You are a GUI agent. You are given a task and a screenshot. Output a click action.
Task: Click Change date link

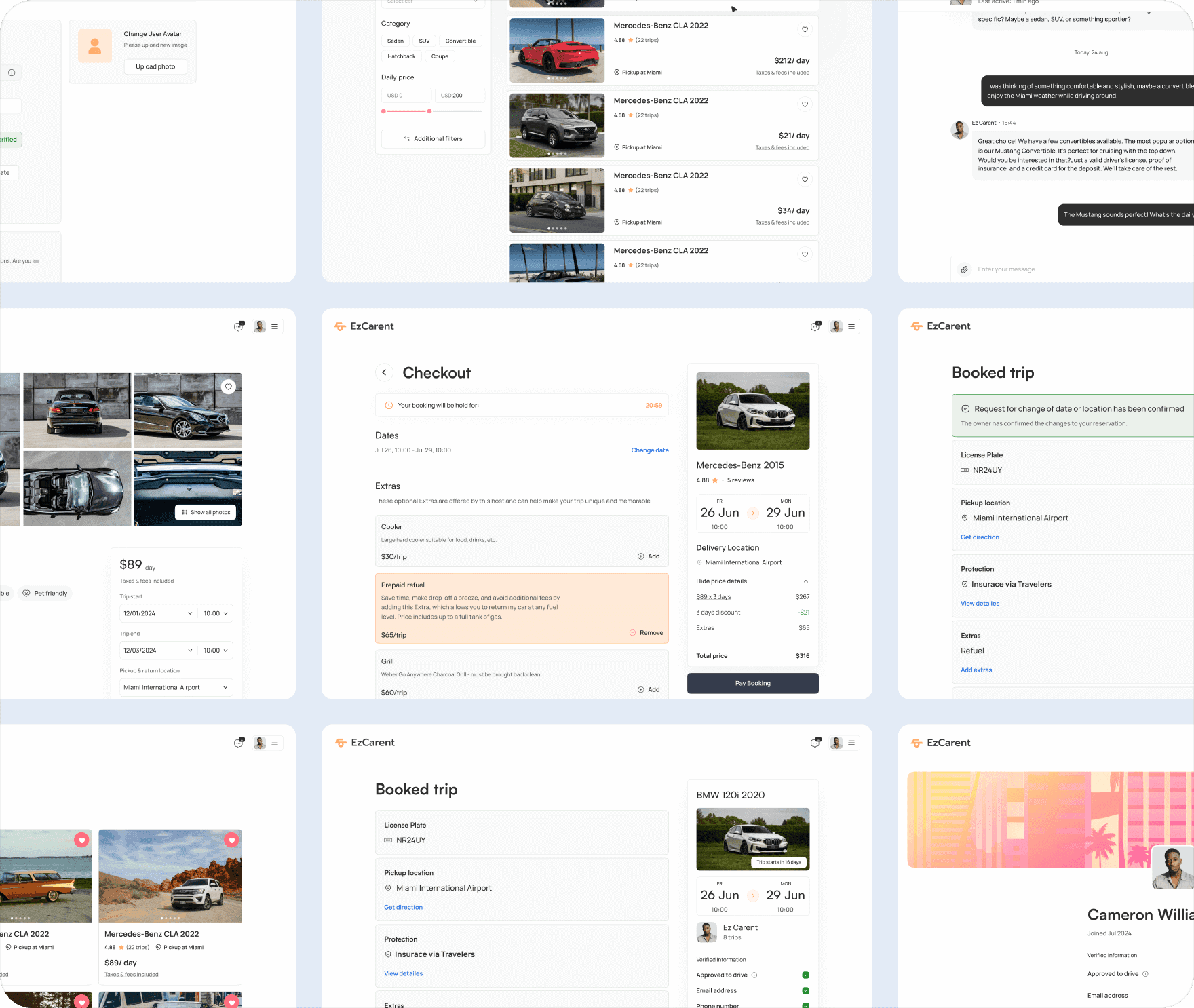click(650, 450)
